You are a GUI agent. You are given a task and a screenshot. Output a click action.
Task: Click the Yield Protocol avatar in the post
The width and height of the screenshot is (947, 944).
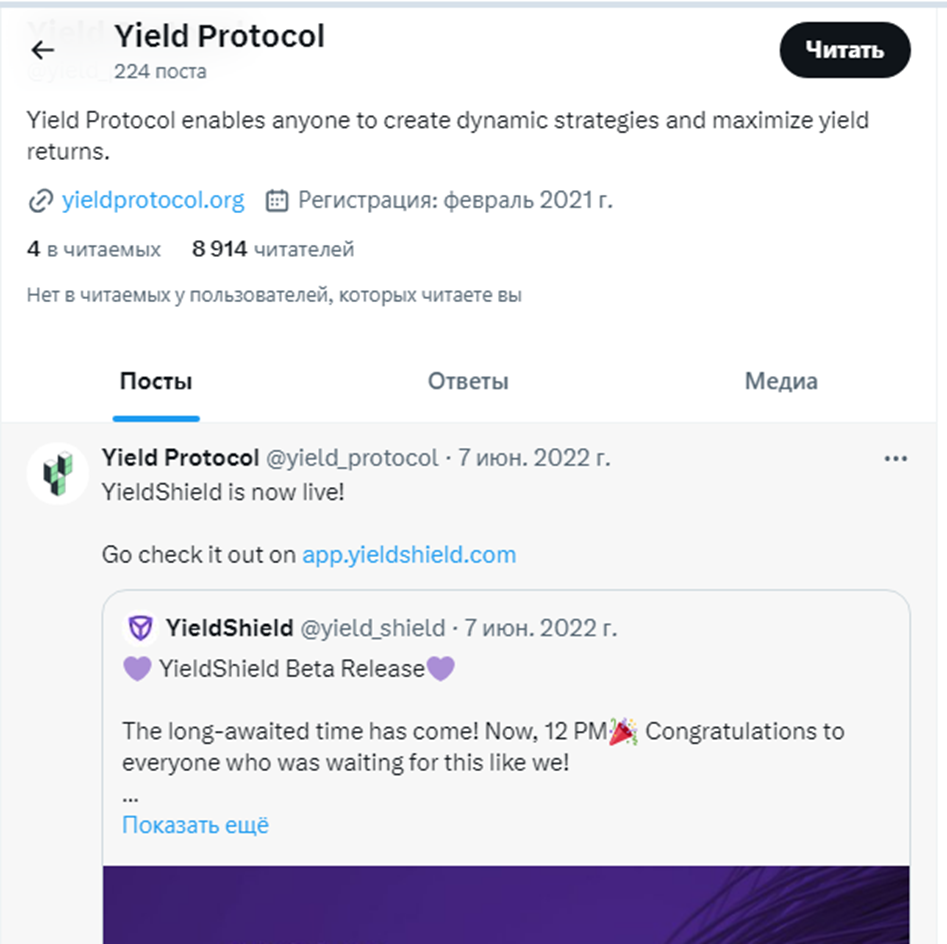tap(57, 472)
